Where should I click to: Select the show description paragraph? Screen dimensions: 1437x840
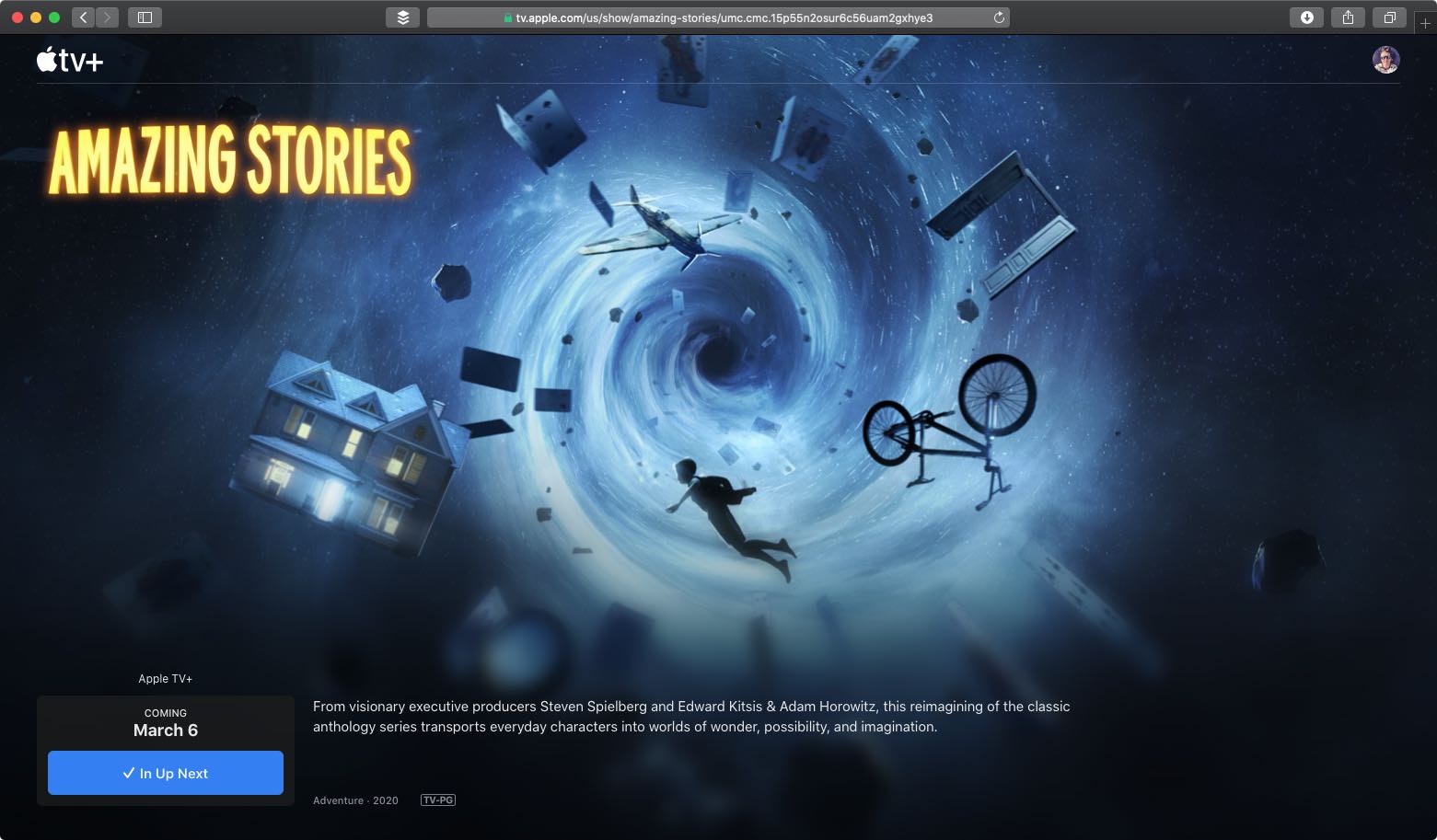(691, 717)
